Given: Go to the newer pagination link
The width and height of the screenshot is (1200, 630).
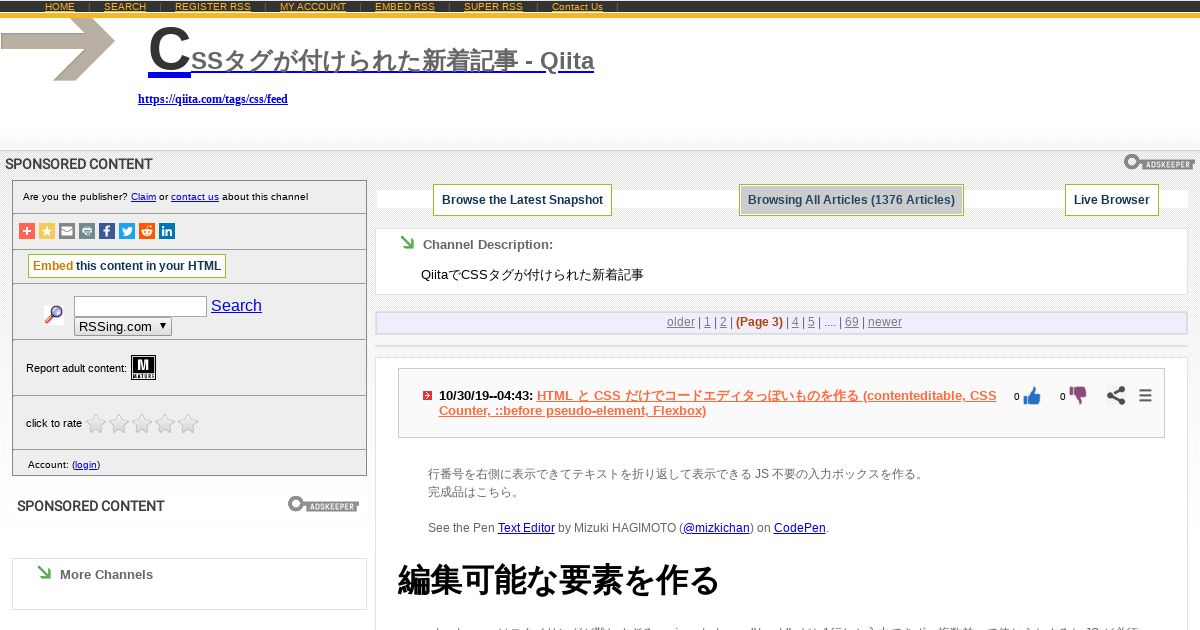Looking at the screenshot, I should 885,322.
